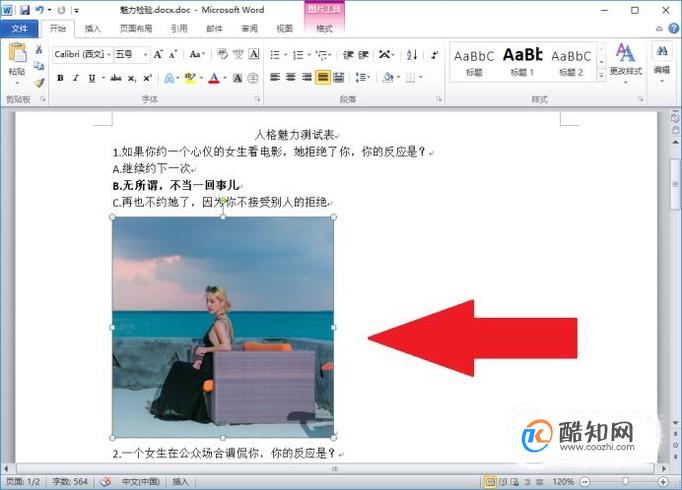682x490 pixels.
Task: Switch to the Picture Tools Format (格式) tab
Action: (x=324, y=29)
